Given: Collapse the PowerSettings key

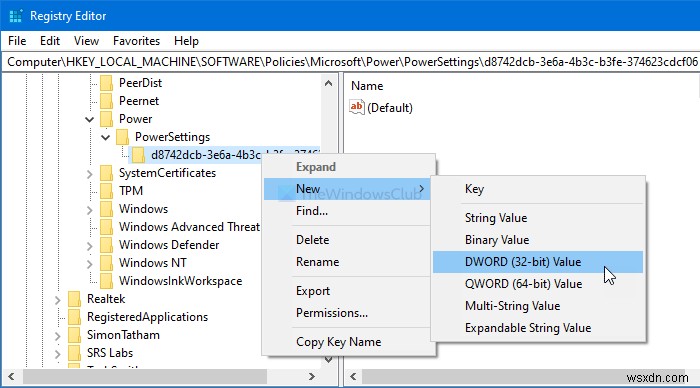Looking at the screenshot, I should [106, 137].
